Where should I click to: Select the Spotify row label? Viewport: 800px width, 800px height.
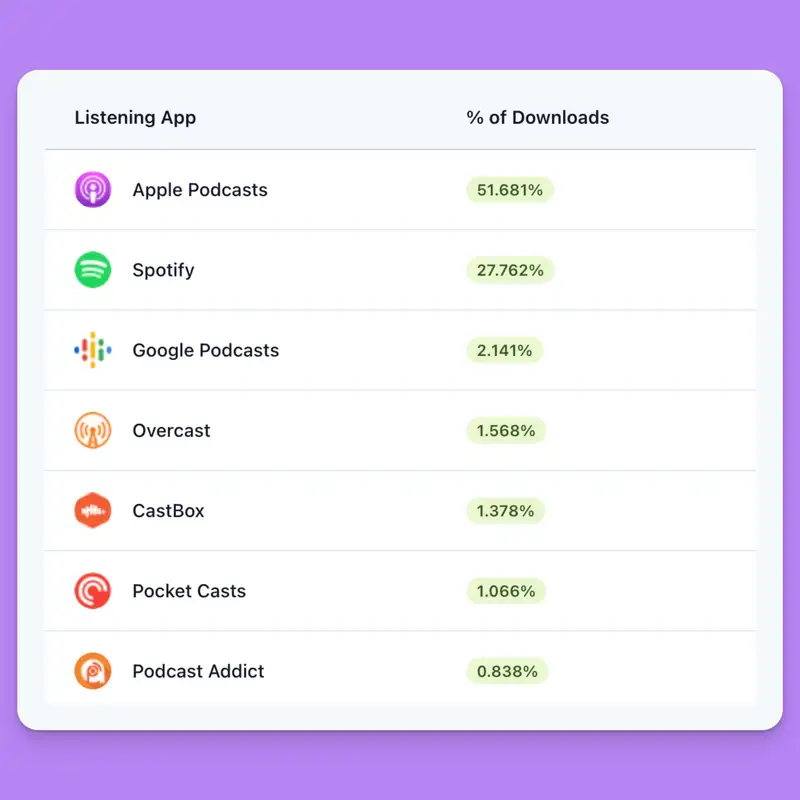[x=163, y=270]
